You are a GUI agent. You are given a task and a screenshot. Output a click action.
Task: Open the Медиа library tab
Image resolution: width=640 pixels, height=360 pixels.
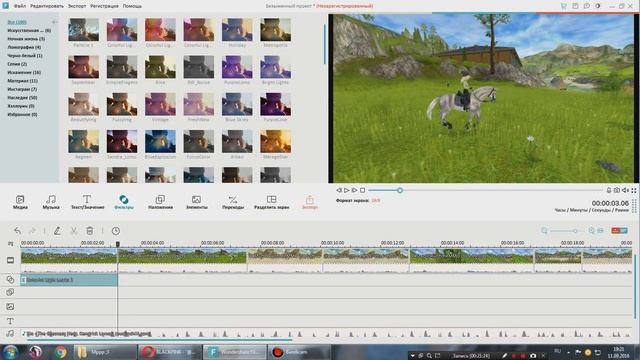(x=20, y=202)
